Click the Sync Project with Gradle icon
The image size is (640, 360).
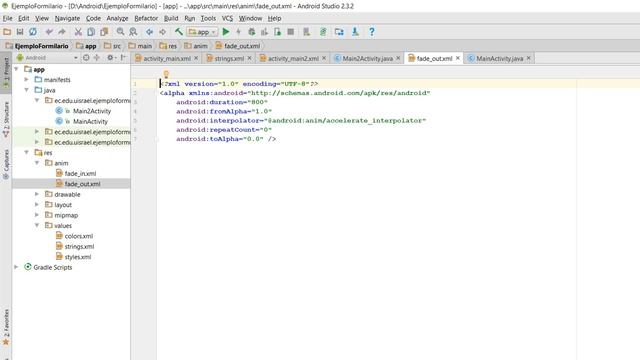coord(323,32)
